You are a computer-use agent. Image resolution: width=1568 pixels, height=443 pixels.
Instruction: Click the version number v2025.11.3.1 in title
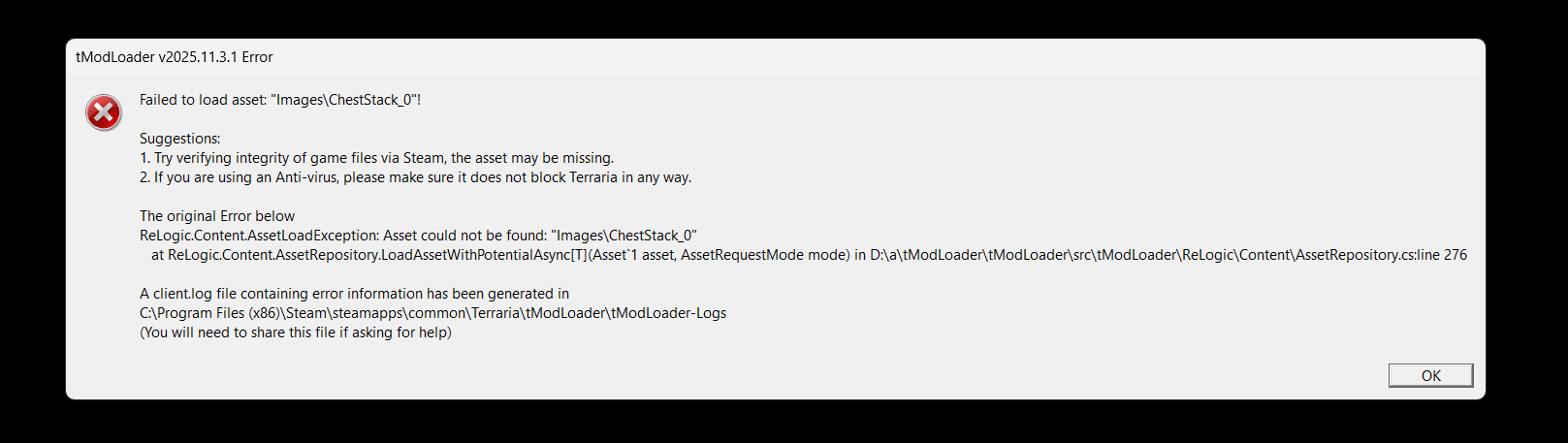click(x=198, y=57)
